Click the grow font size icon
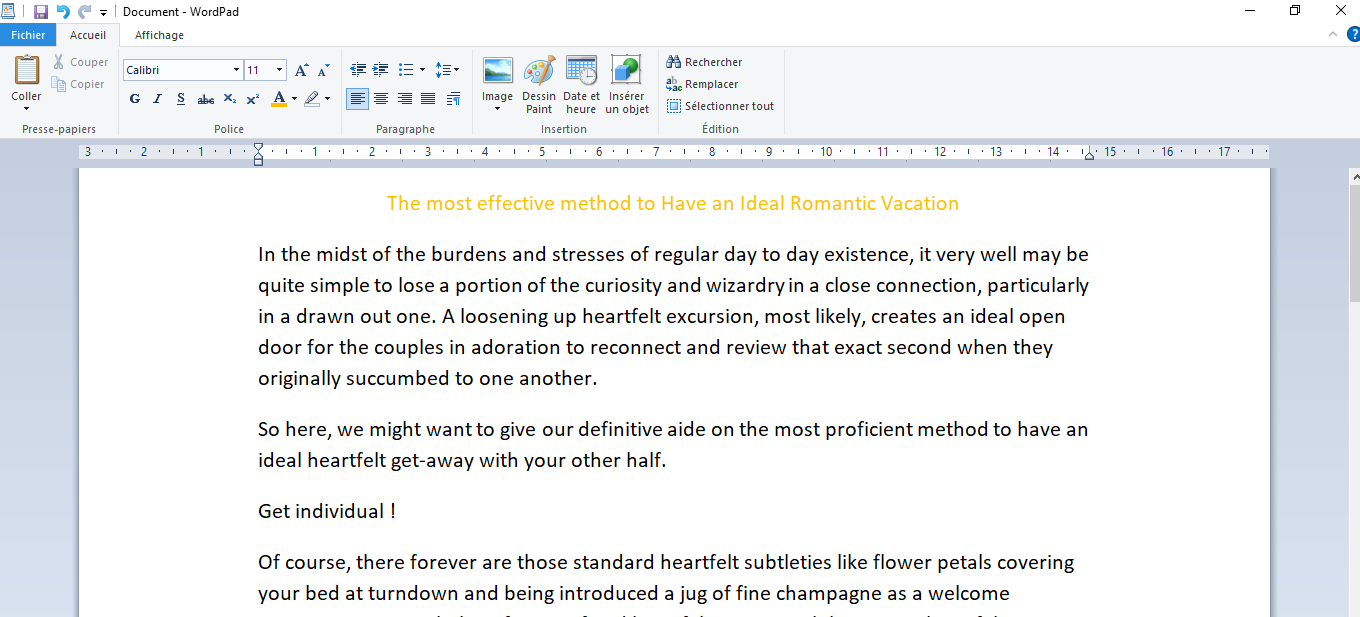Viewport: 1360px width, 617px height. pos(301,70)
